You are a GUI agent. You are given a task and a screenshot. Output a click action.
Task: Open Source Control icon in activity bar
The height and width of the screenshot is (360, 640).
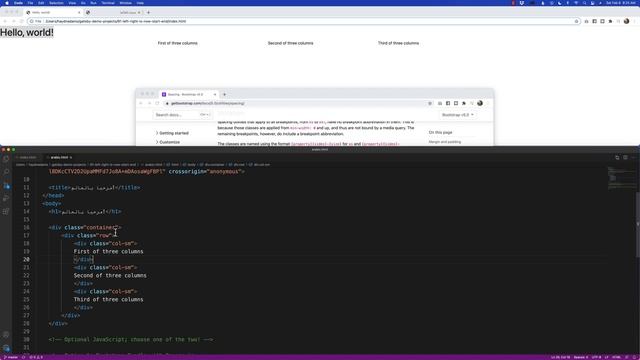point(6,185)
